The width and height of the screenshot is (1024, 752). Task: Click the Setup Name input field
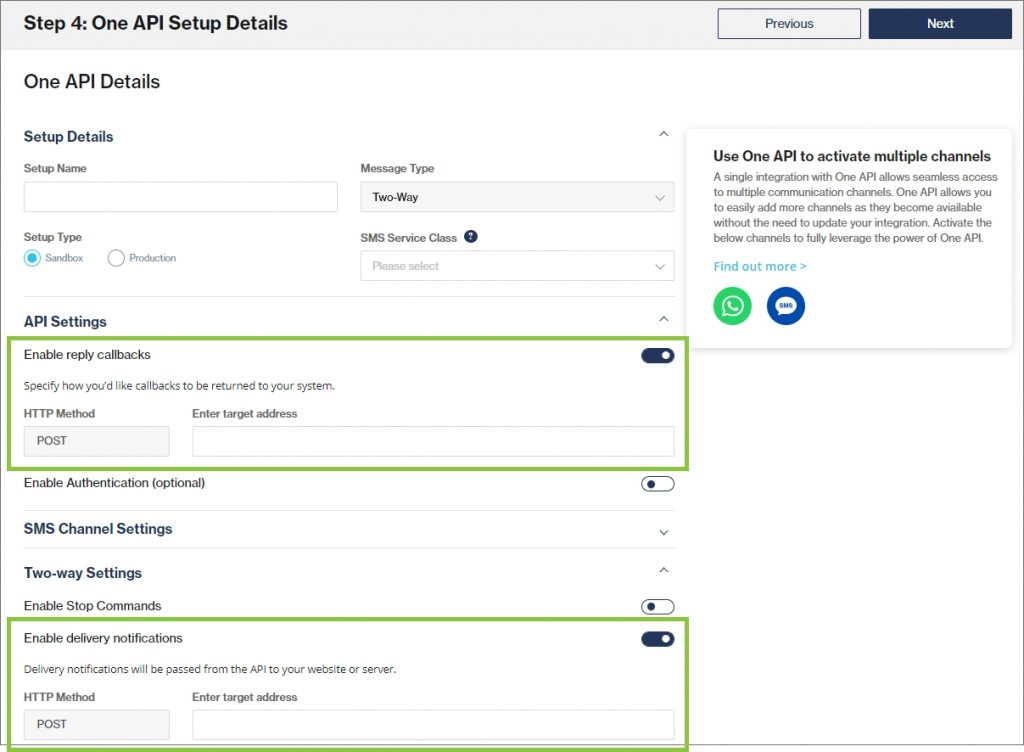coord(180,197)
